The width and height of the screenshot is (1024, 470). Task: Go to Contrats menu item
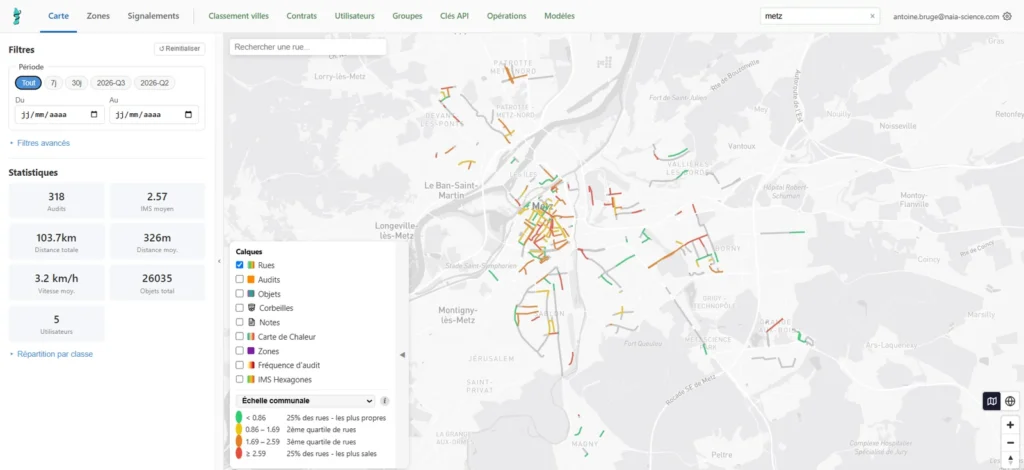302,16
